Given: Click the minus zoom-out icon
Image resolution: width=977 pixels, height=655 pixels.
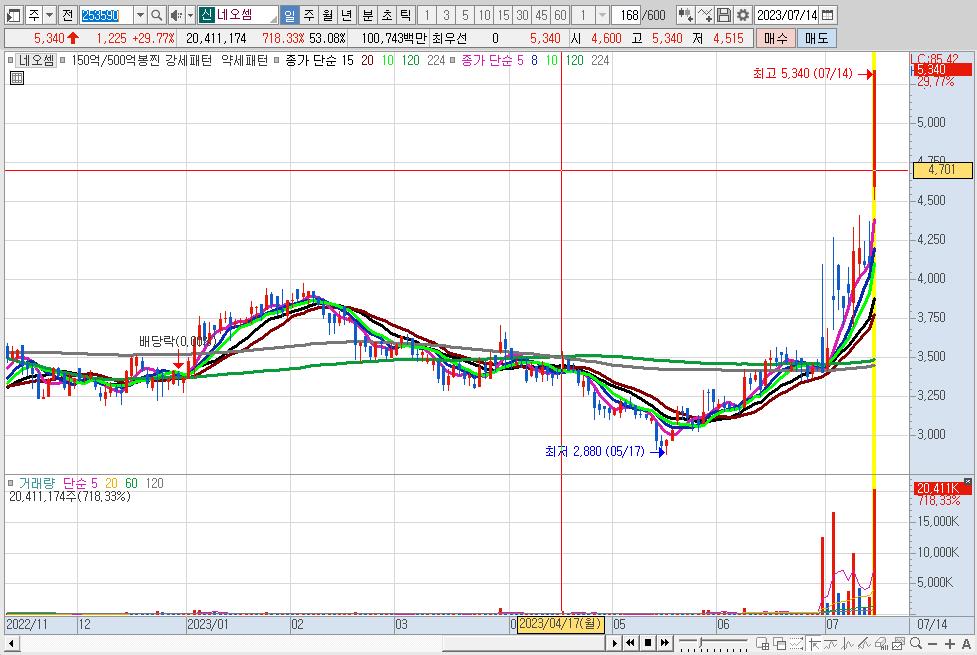Looking at the screenshot, I should tap(933, 644).
